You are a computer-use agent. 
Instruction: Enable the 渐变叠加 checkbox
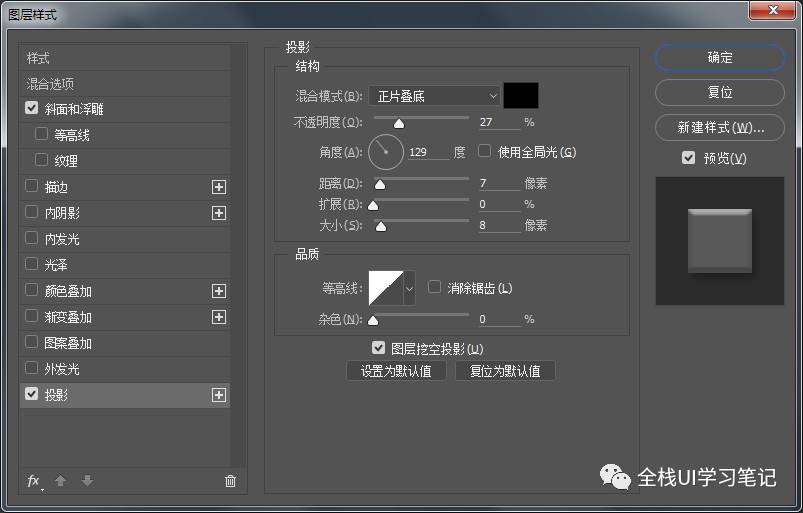(x=32, y=316)
